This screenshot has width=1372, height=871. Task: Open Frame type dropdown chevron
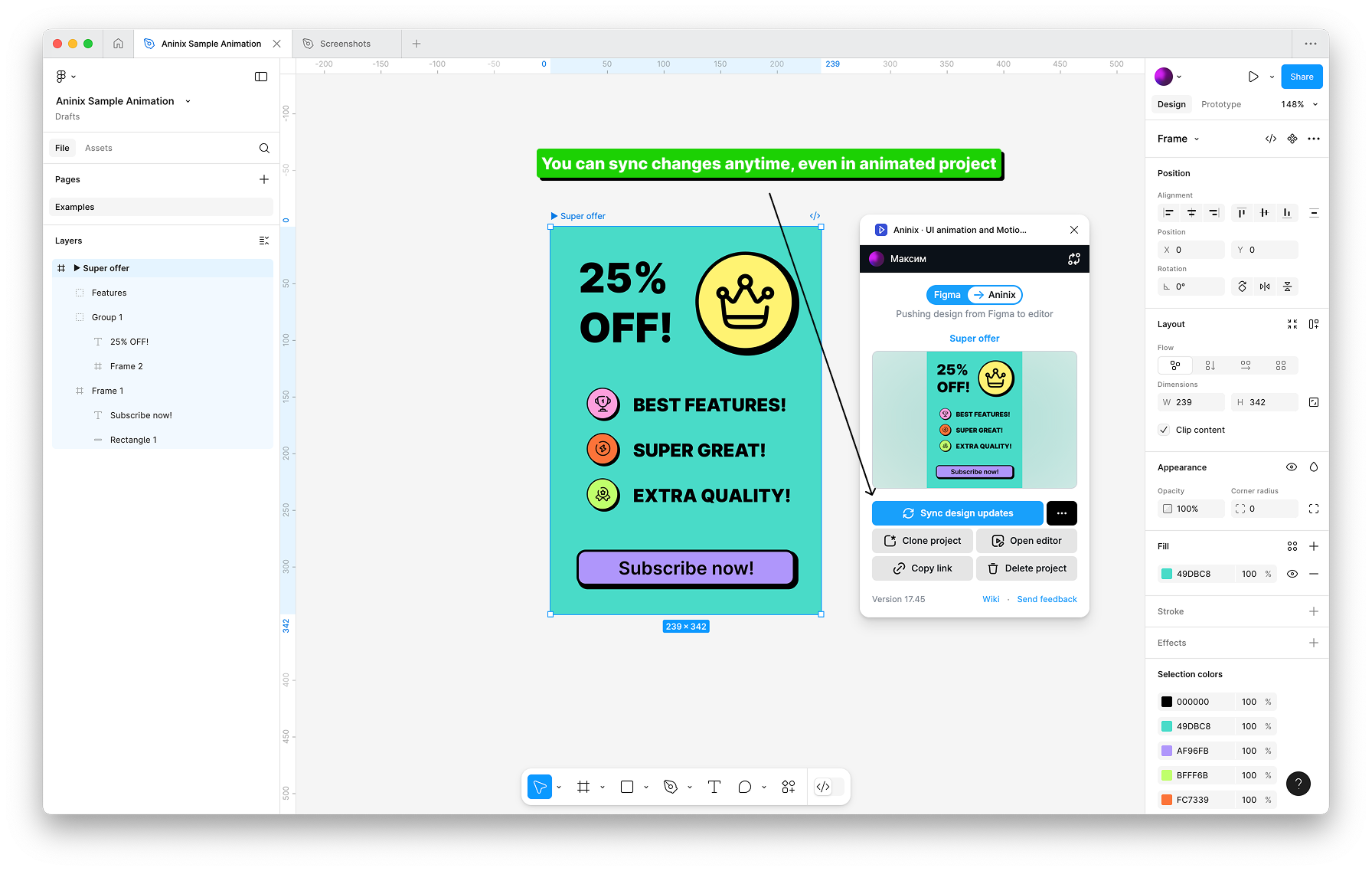[1197, 139]
